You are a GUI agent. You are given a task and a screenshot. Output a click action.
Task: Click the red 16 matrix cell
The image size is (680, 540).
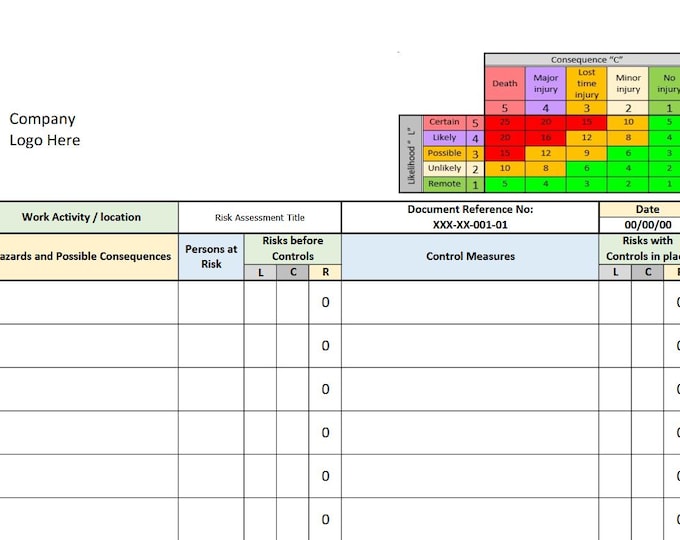click(x=546, y=138)
